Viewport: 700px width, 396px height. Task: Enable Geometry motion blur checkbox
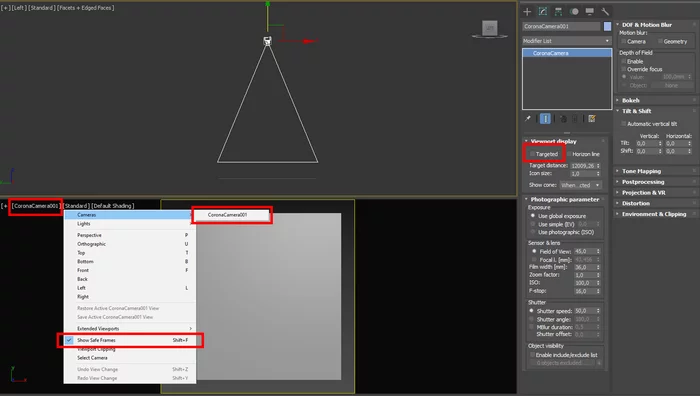click(x=660, y=42)
